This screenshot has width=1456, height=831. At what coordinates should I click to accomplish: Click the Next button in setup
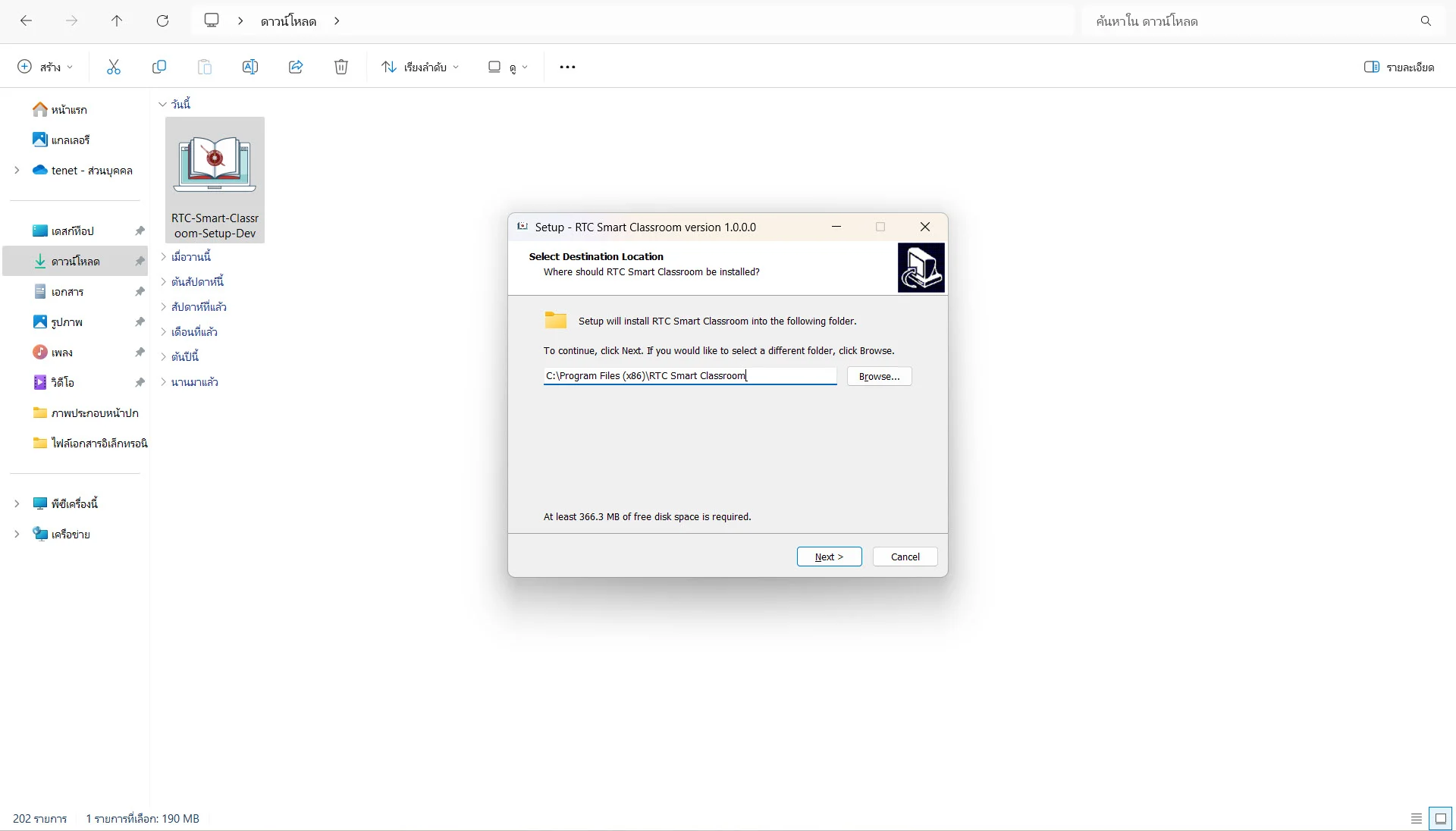(829, 557)
